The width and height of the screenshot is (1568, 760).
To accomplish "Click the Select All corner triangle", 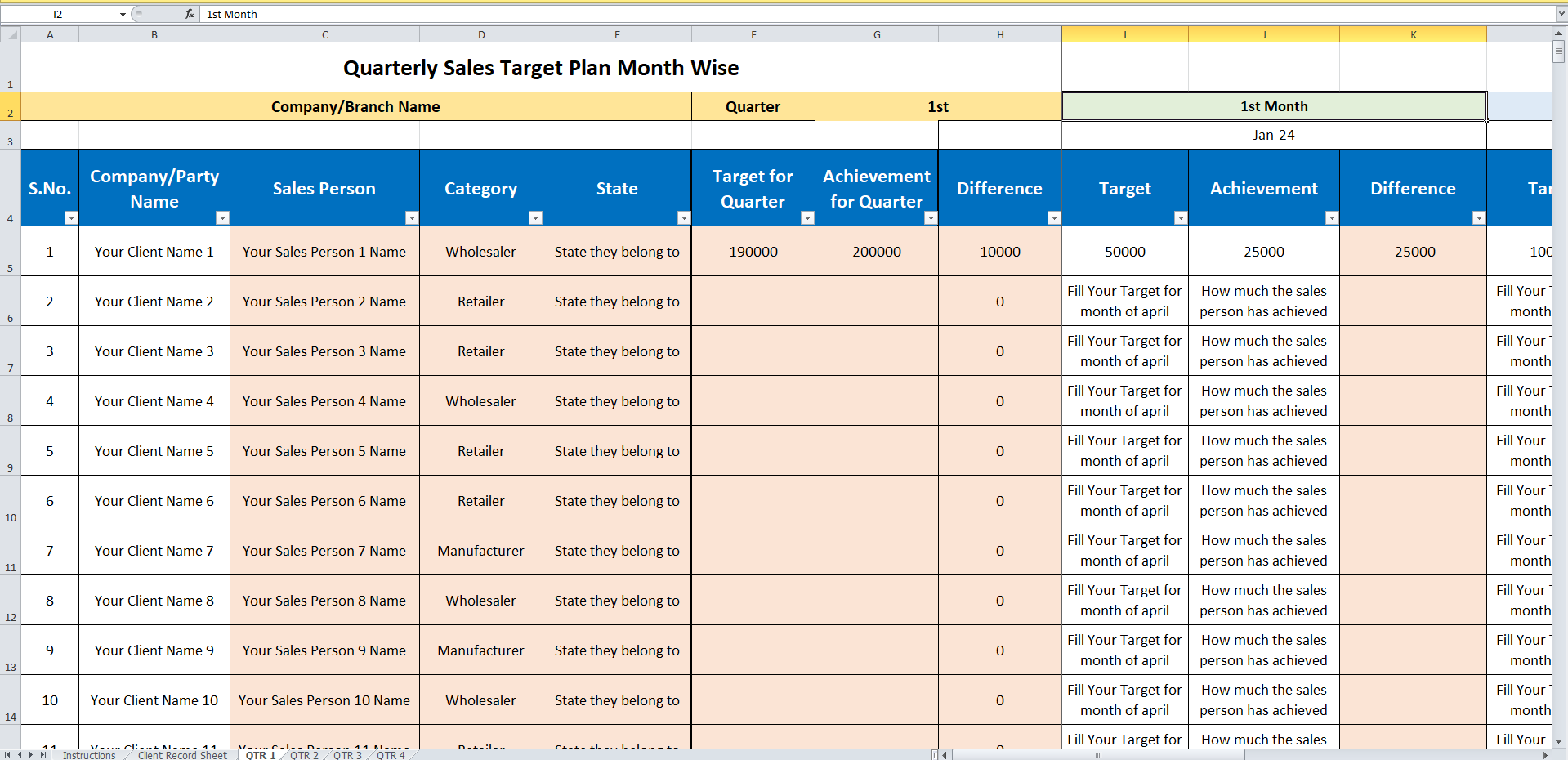I will [x=11, y=34].
